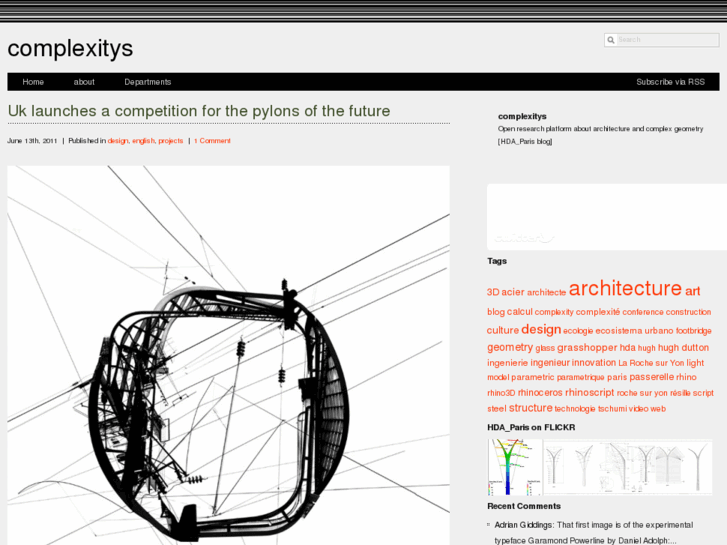Click the ecologie tag

578,331
